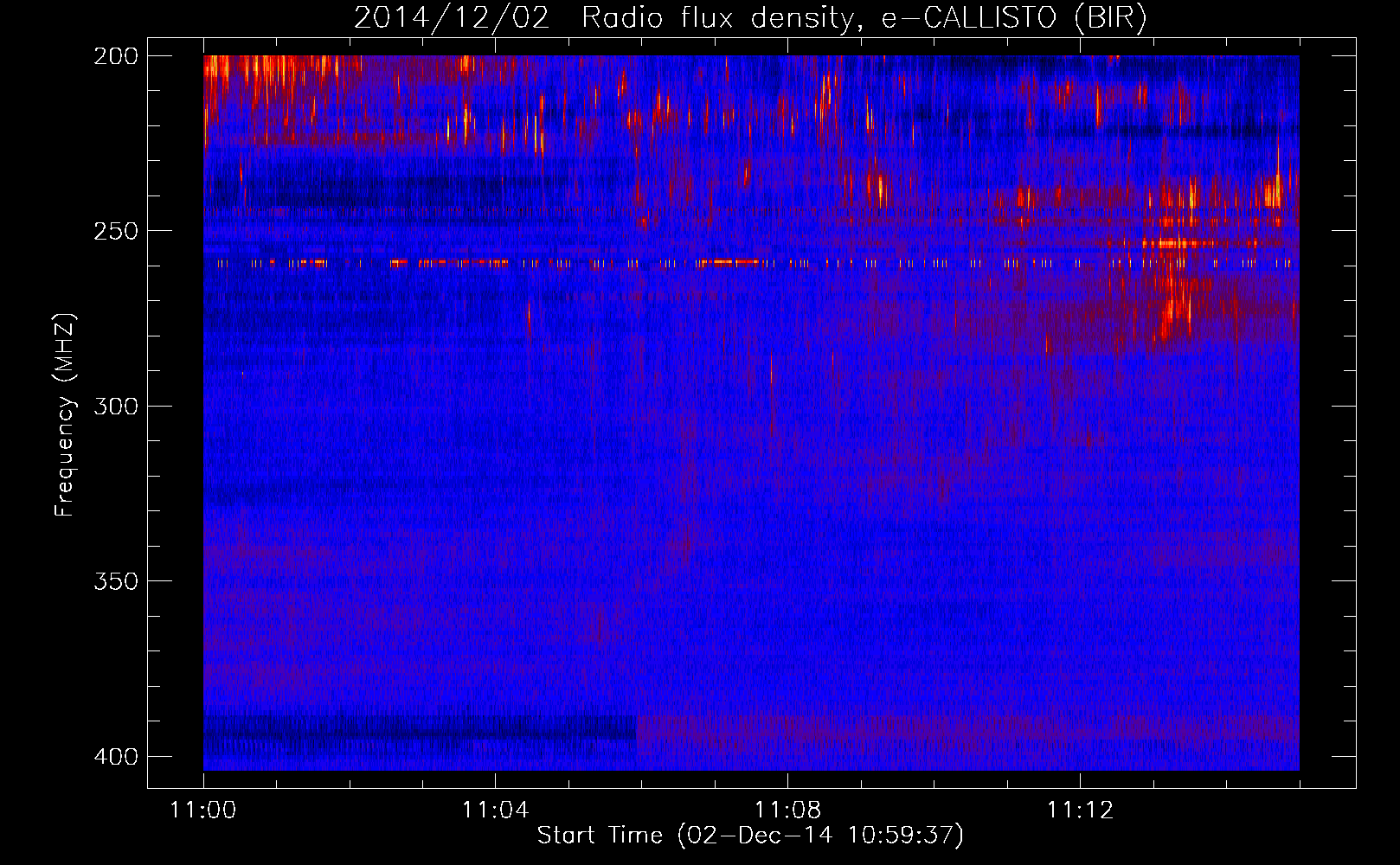Click the 300 frequency tick label
The width and height of the screenshot is (1400, 865).
click(116, 407)
